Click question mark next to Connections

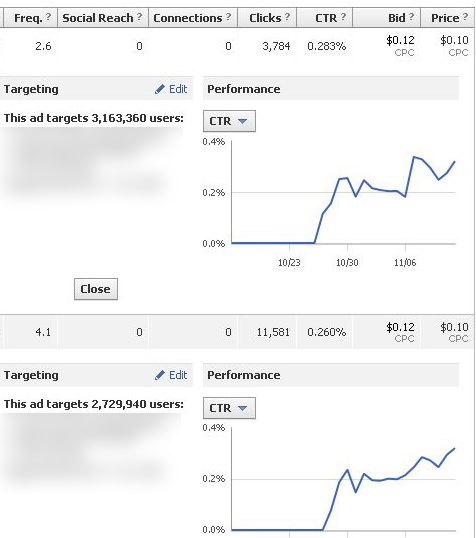229,16
